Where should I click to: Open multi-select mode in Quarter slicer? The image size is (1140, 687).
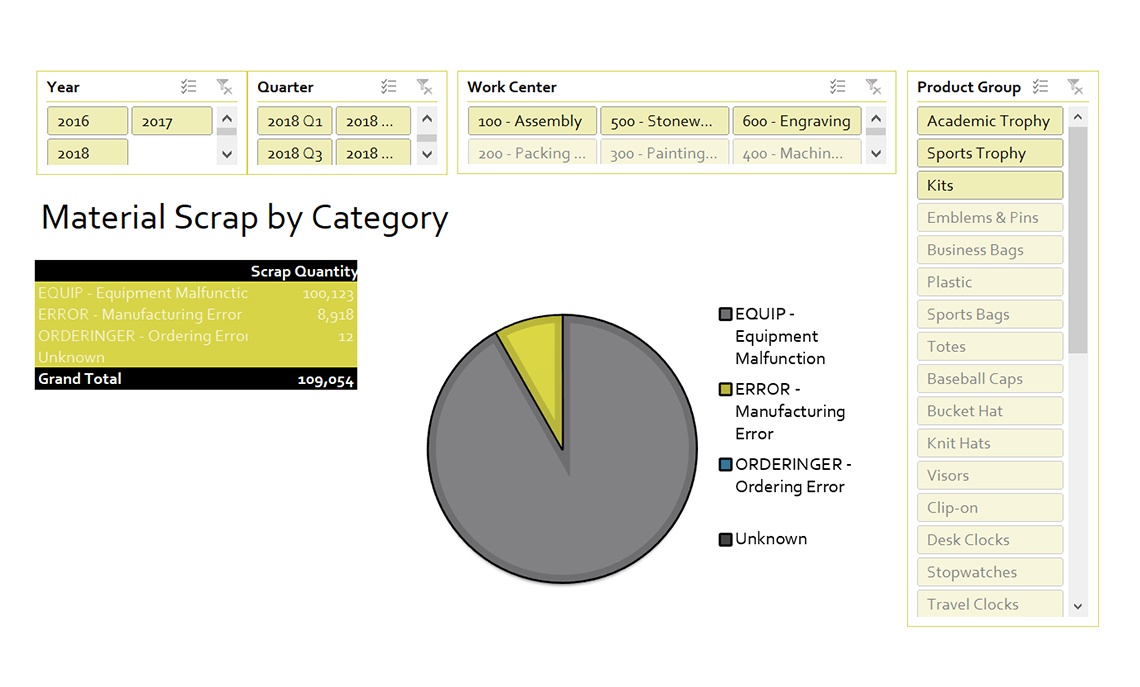click(389, 86)
